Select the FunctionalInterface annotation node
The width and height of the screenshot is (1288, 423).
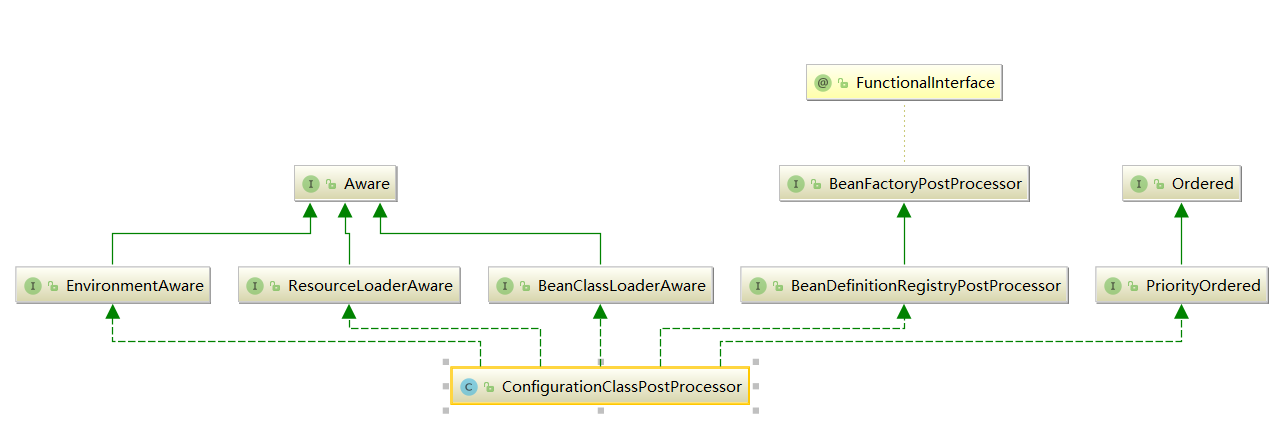(904, 83)
